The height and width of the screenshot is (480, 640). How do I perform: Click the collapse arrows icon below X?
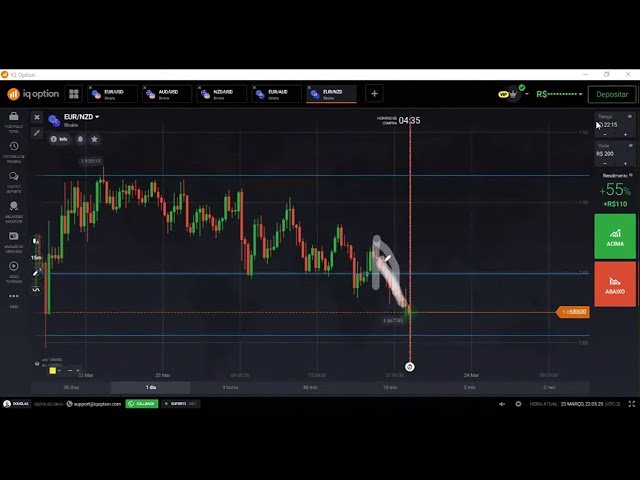pyautogui.click(x=37, y=133)
